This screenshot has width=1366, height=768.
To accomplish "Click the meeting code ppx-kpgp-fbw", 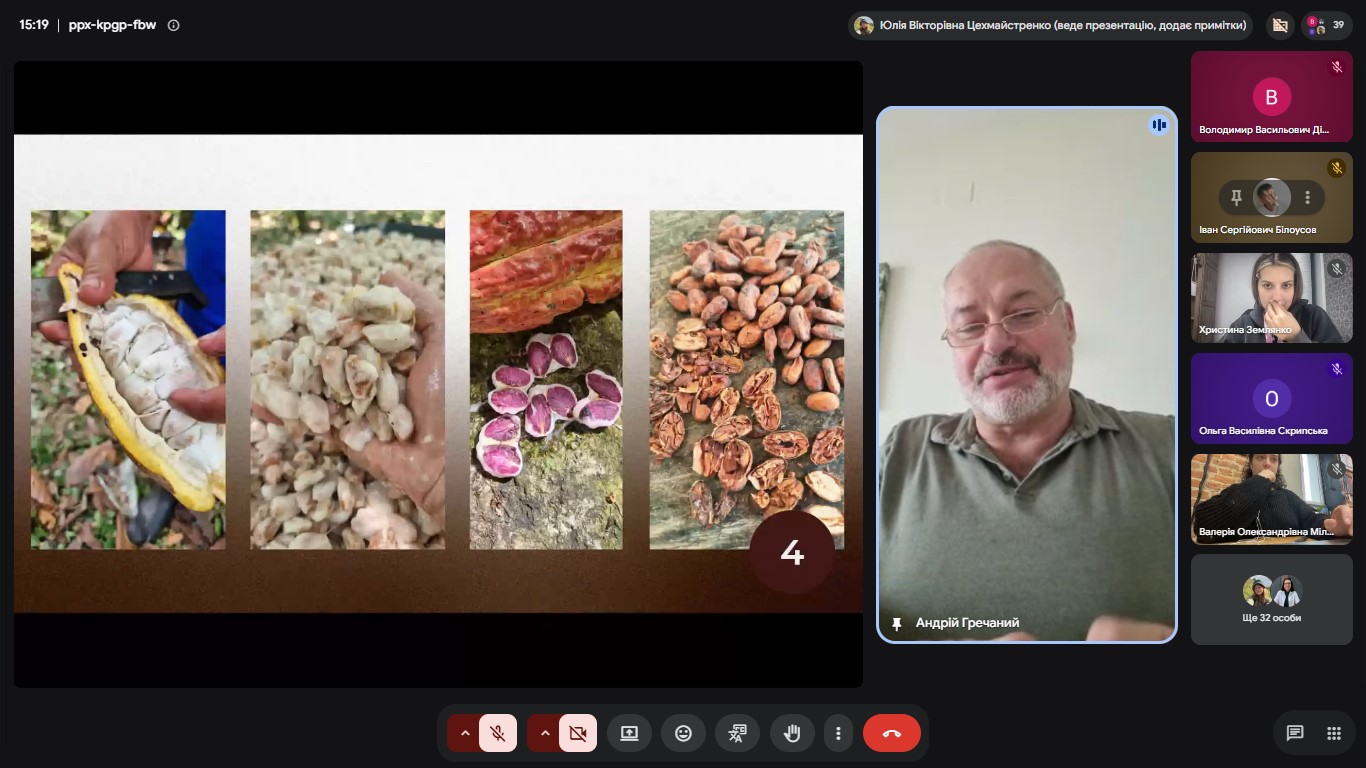I will 112,25.
